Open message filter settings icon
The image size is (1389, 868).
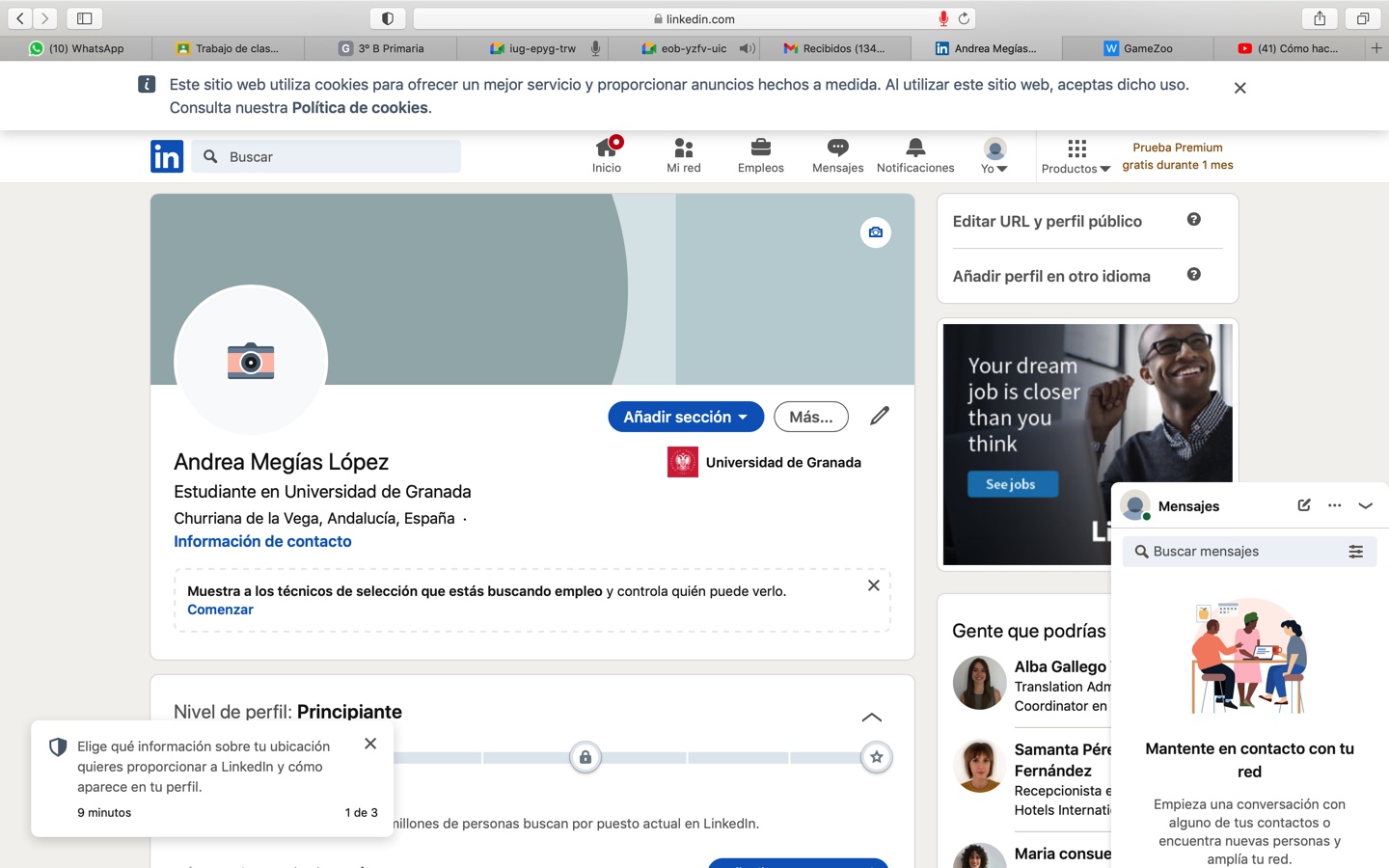[1355, 552]
